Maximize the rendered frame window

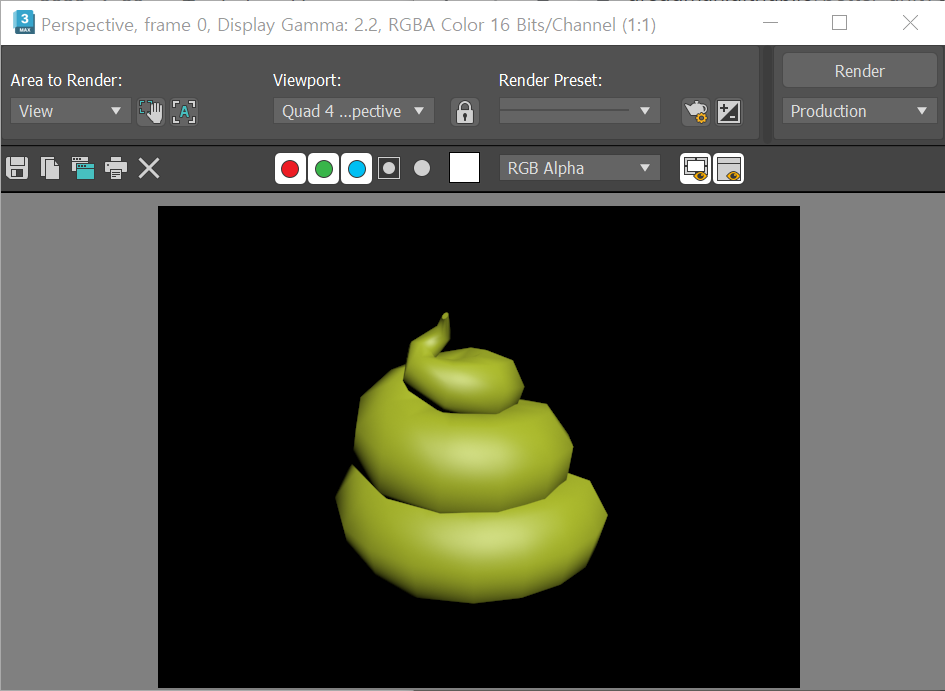pos(840,23)
